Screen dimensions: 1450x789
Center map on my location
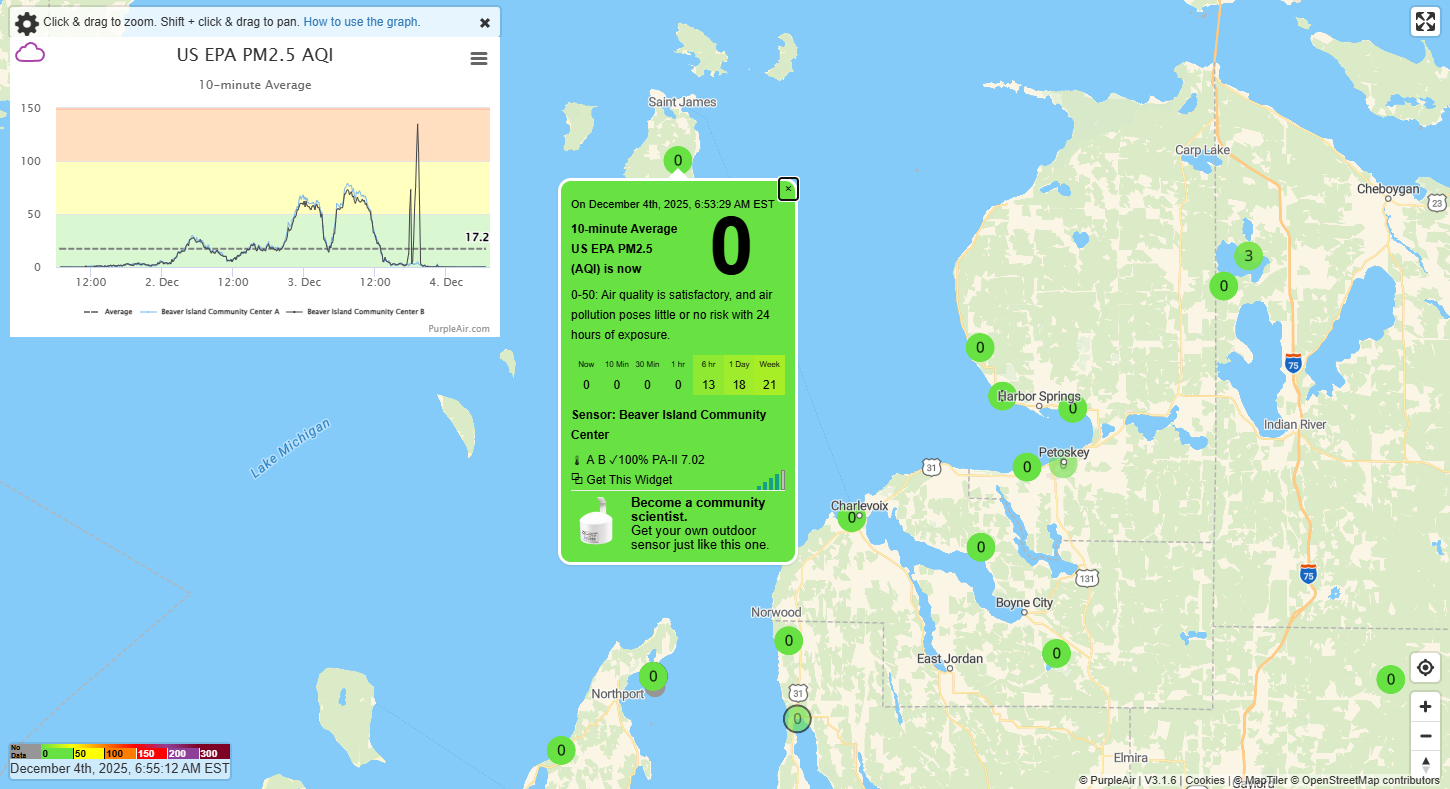click(x=1425, y=667)
